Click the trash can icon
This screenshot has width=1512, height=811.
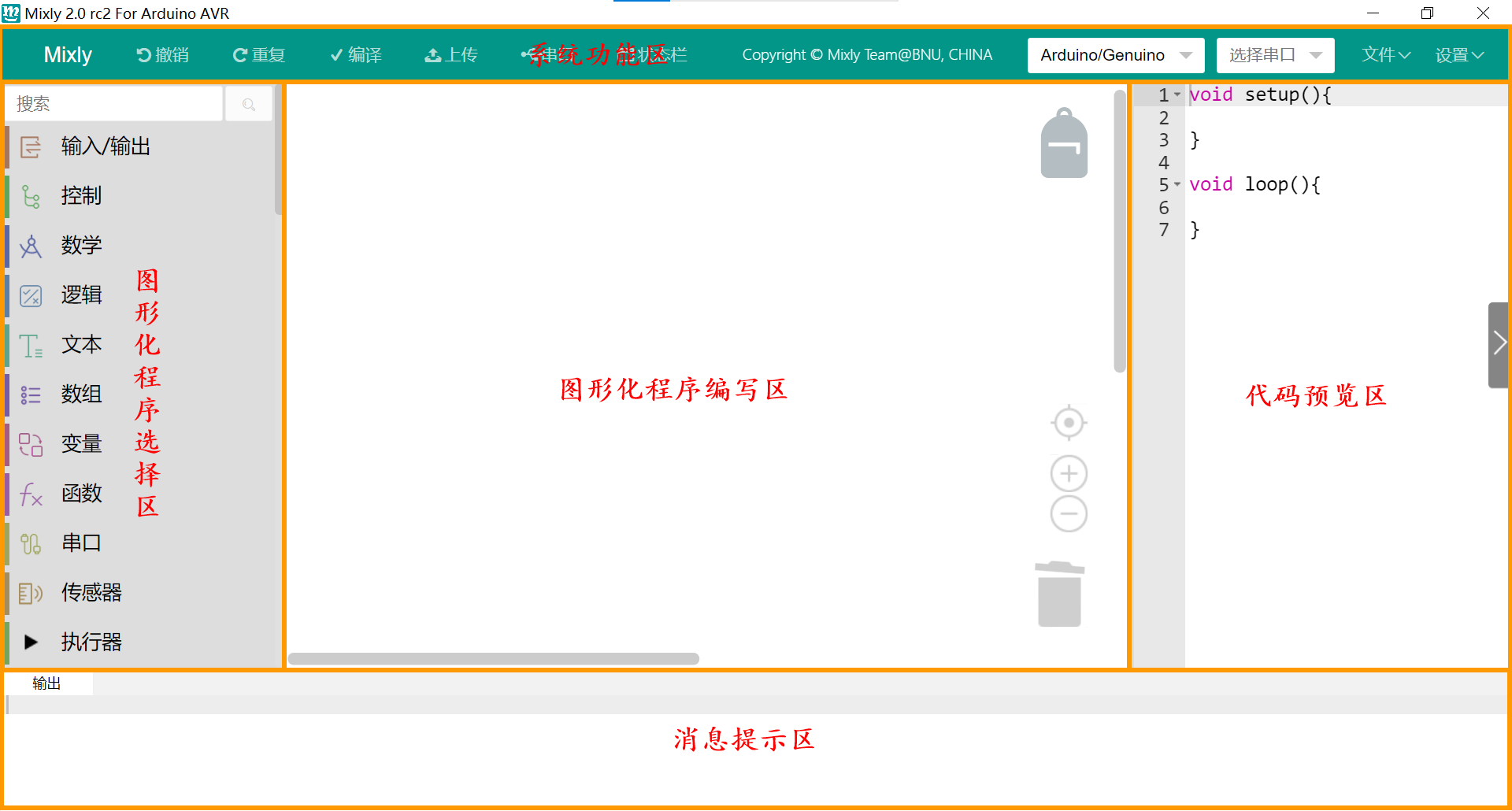[1059, 595]
